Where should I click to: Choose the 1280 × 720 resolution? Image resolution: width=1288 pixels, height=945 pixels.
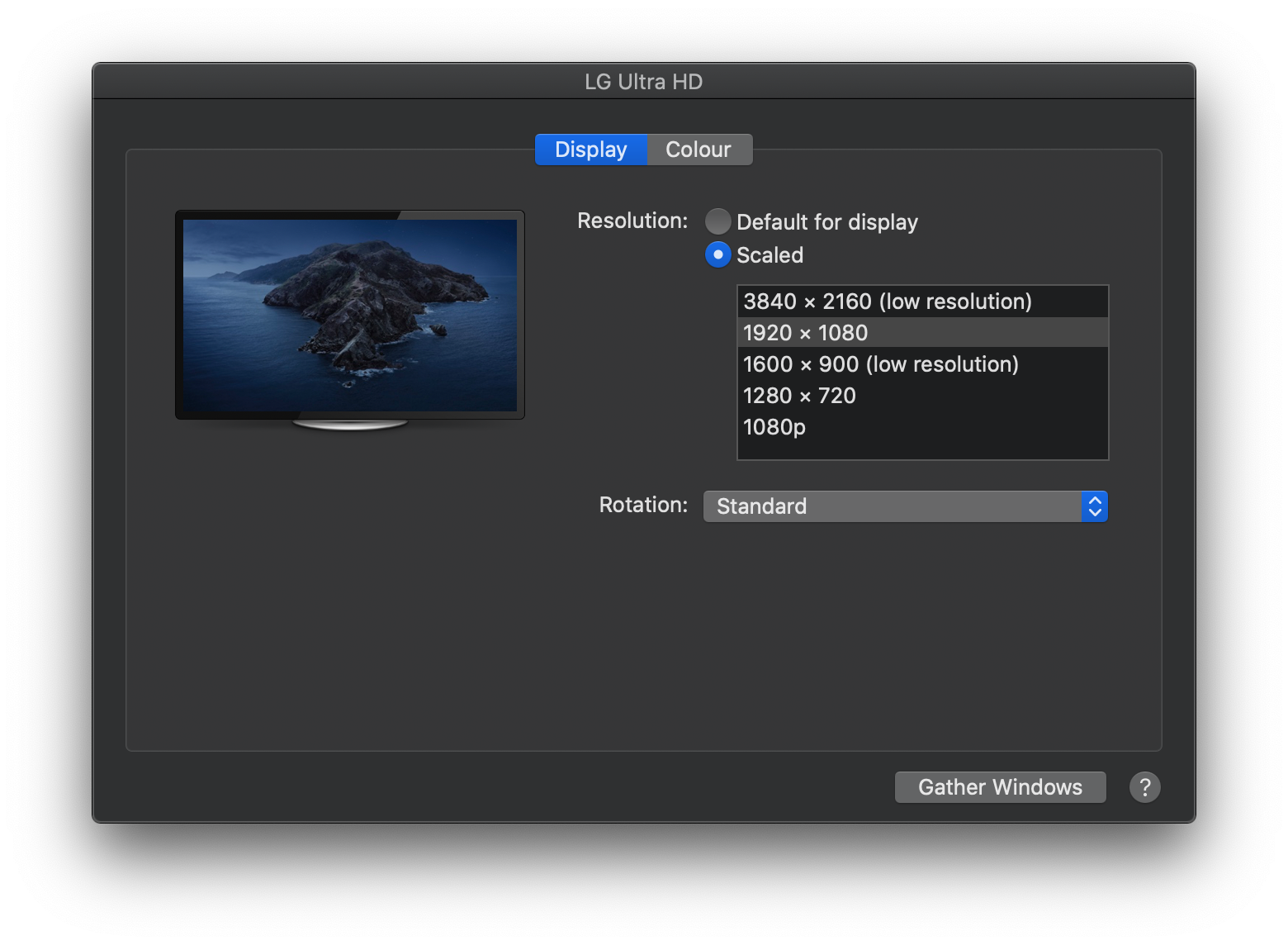922,396
